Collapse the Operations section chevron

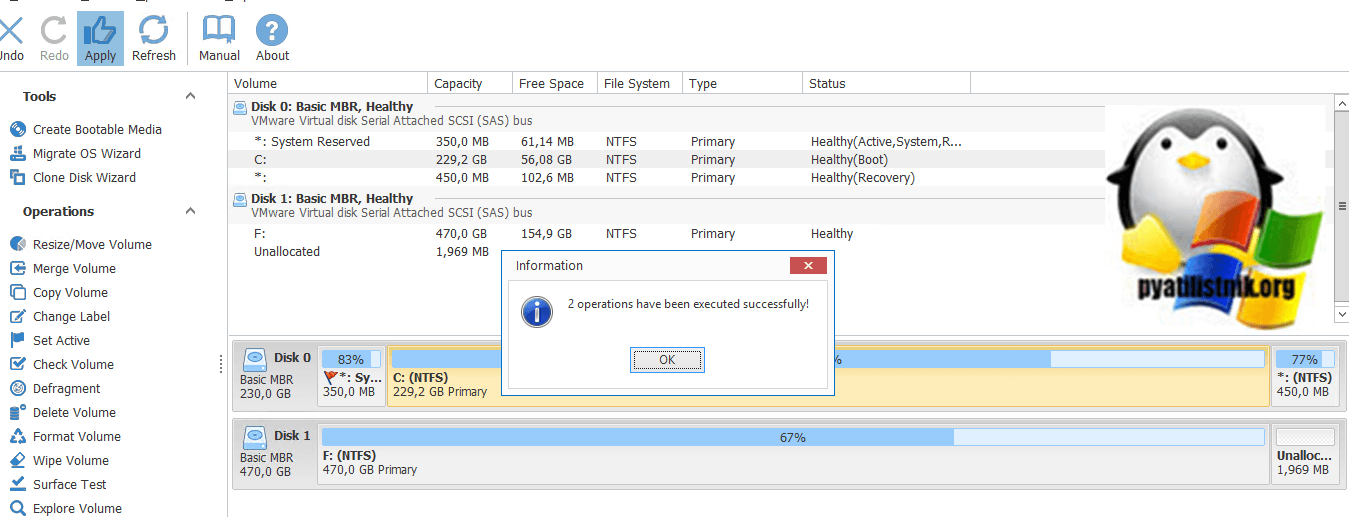(x=190, y=211)
